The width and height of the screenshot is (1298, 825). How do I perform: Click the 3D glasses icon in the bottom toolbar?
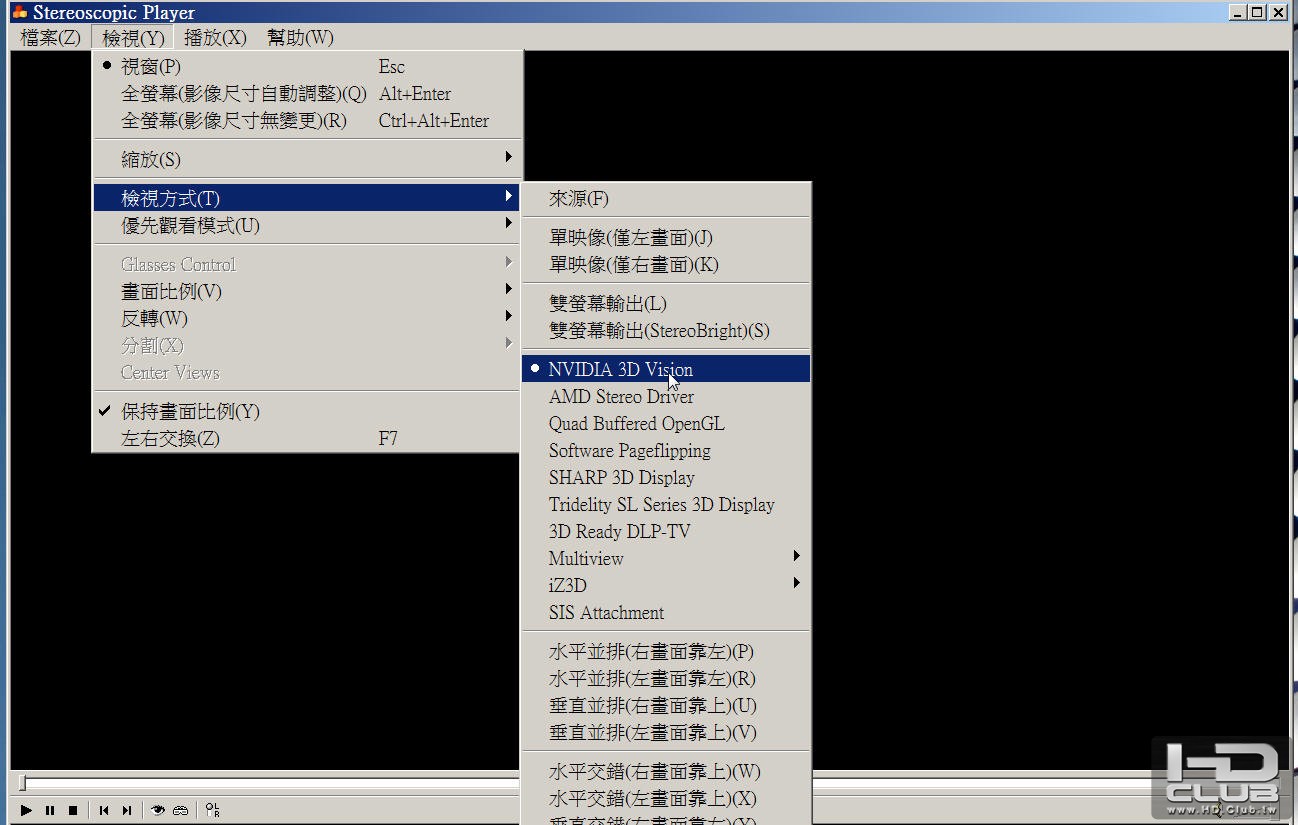click(x=181, y=810)
